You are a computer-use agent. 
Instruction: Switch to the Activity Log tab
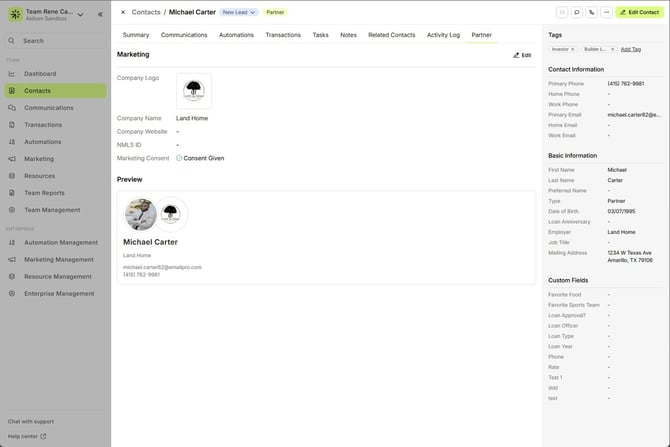tap(443, 35)
